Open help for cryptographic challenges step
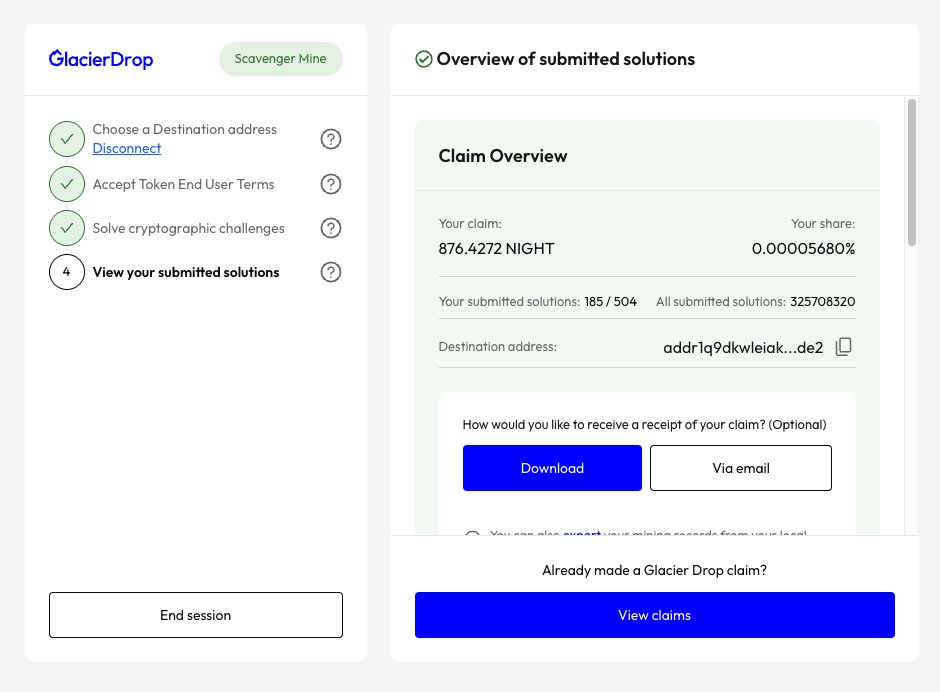This screenshot has width=940, height=692. click(x=331, y=228)
